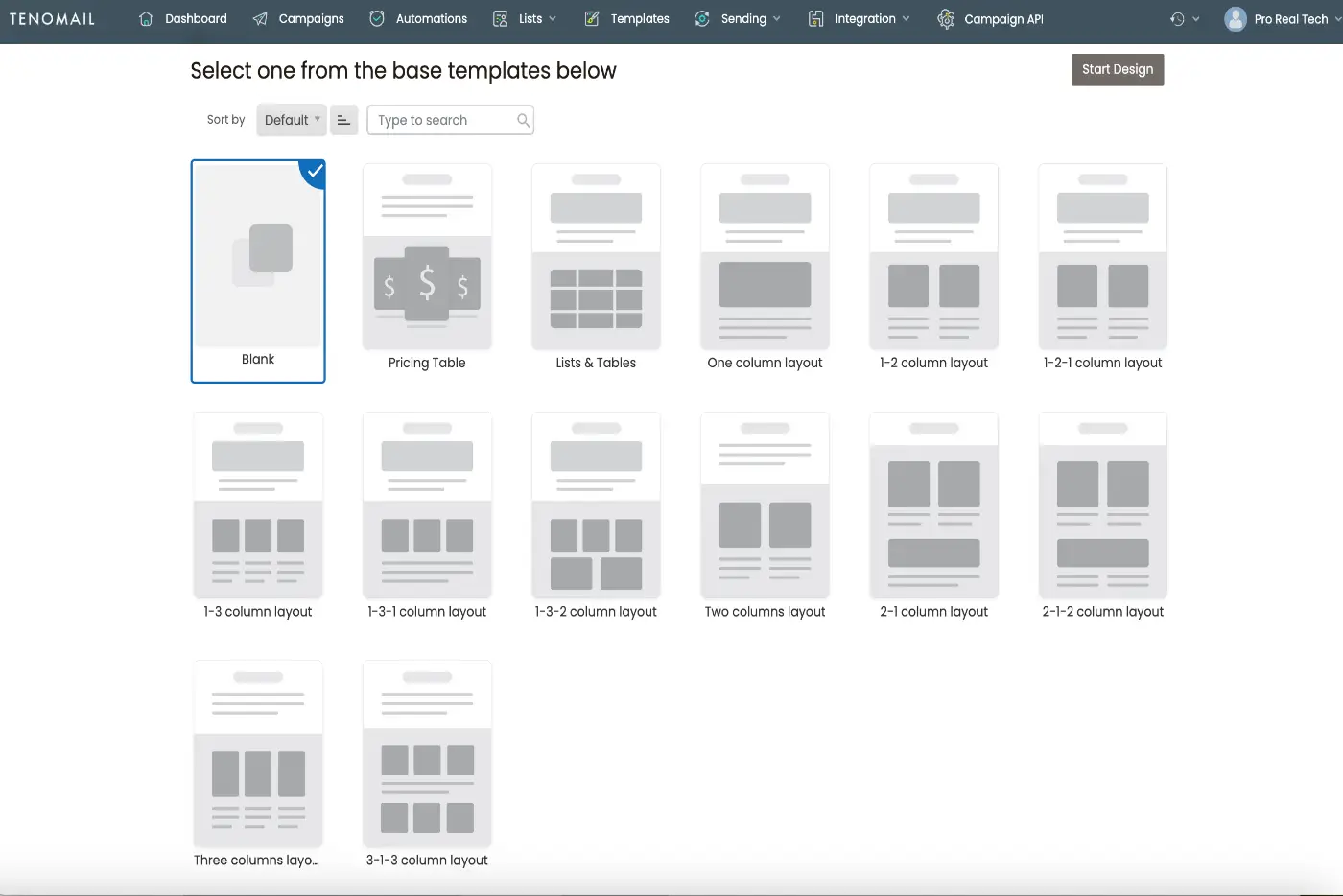Click the 'Two columns layout' label text
Image resolution: width=1343 pixels, height=896 pixels.
(x=765, y=611)
